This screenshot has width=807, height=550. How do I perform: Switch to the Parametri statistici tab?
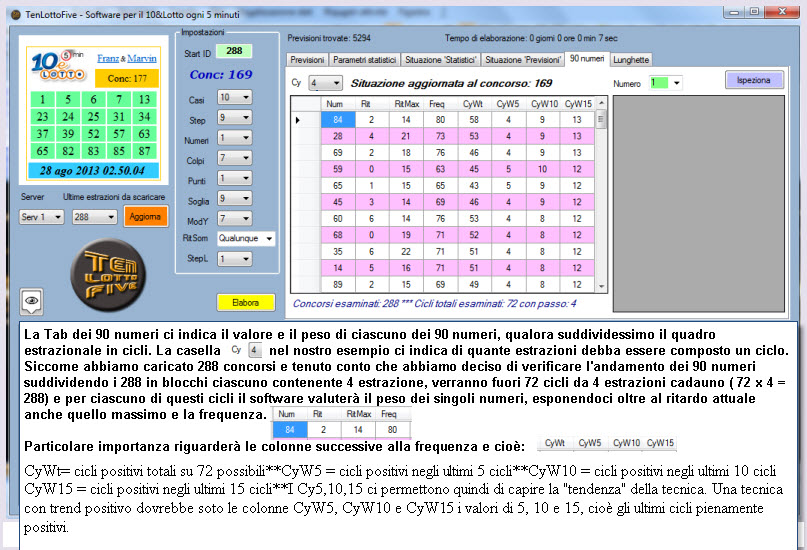[x=364, y=60]
